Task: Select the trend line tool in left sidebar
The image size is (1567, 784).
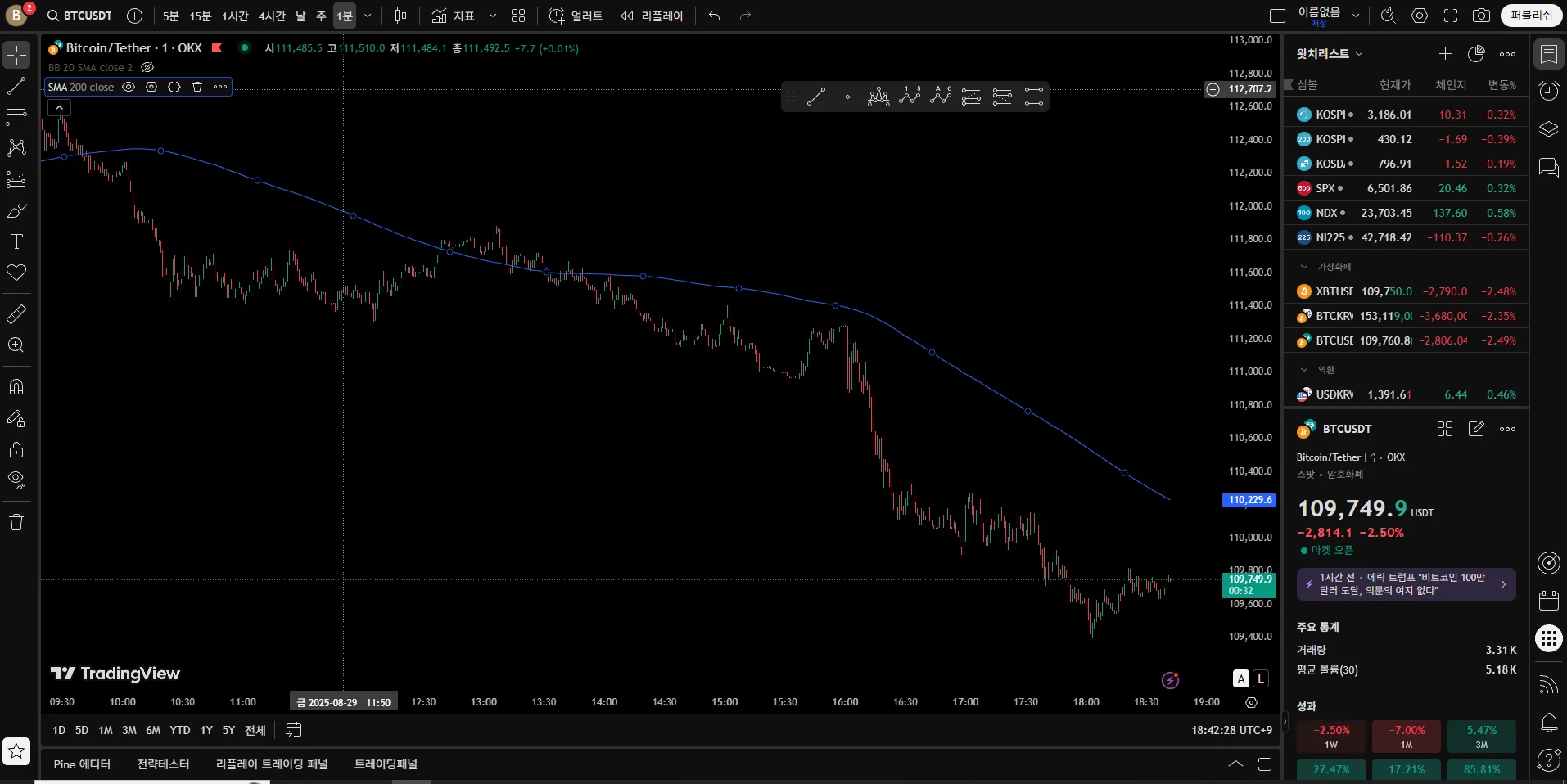Action: [x=16, y=86]
